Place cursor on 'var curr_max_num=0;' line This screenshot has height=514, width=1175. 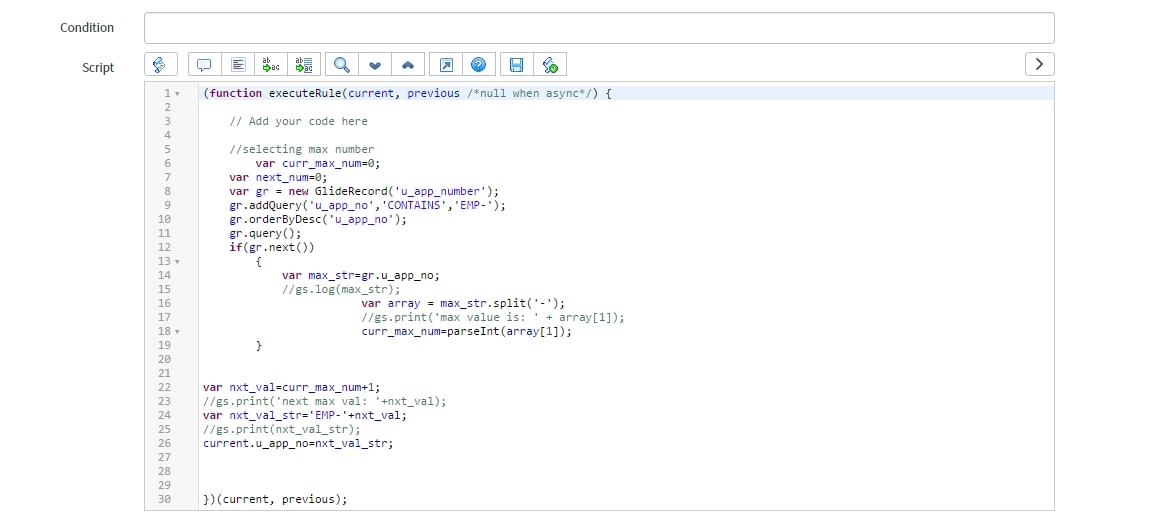tap(318, 163)
